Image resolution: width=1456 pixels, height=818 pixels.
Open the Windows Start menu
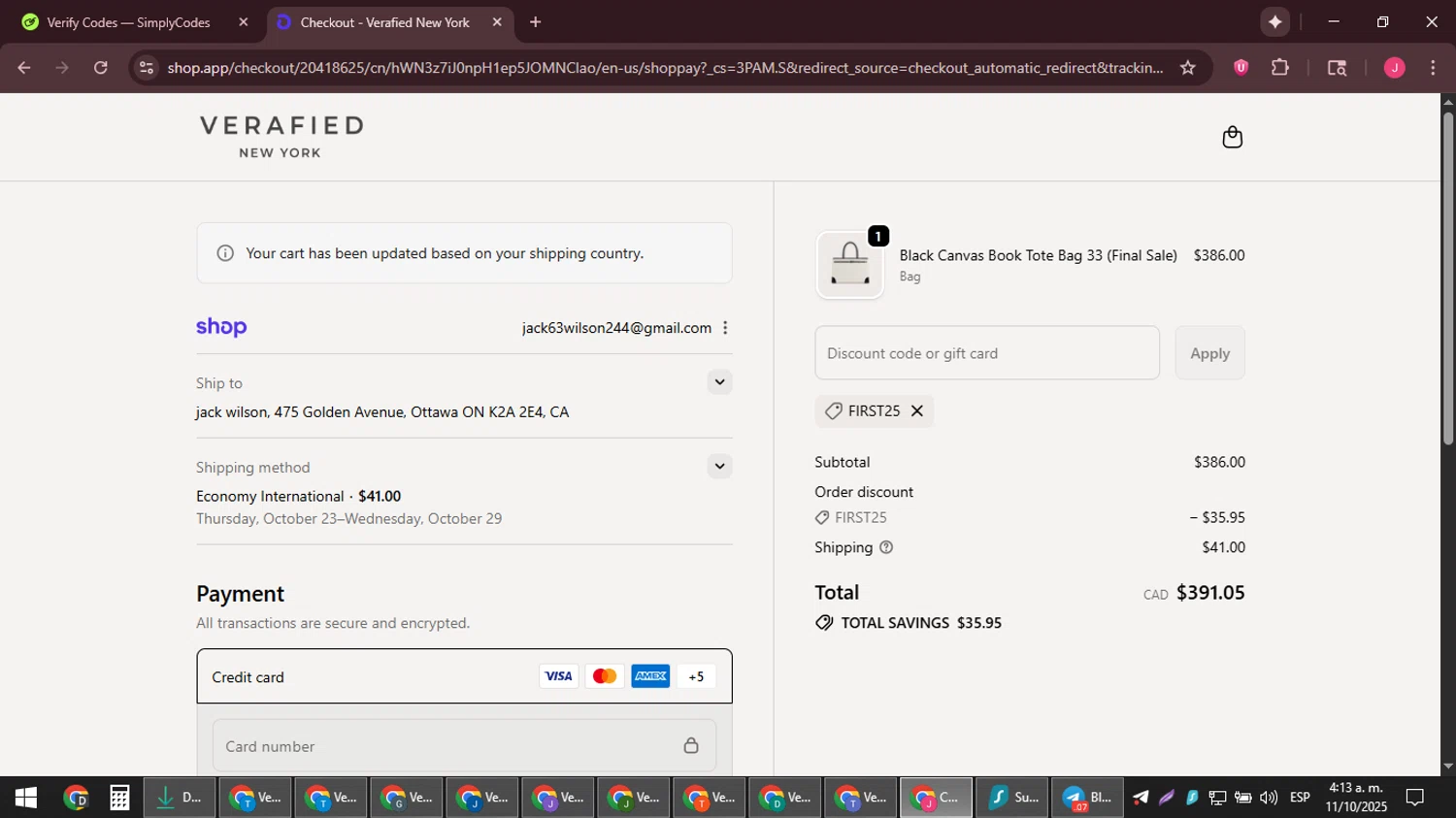pos(26,798)
